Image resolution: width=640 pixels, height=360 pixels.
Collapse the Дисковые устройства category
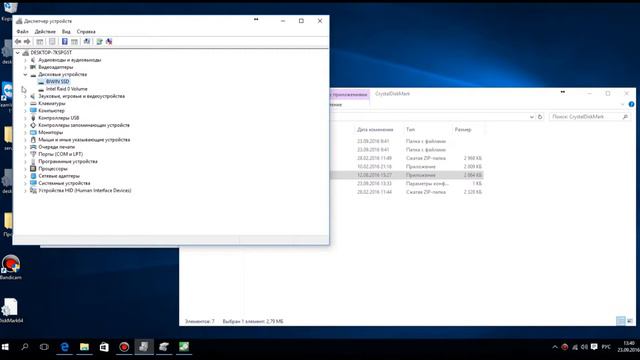pos(25,75)
